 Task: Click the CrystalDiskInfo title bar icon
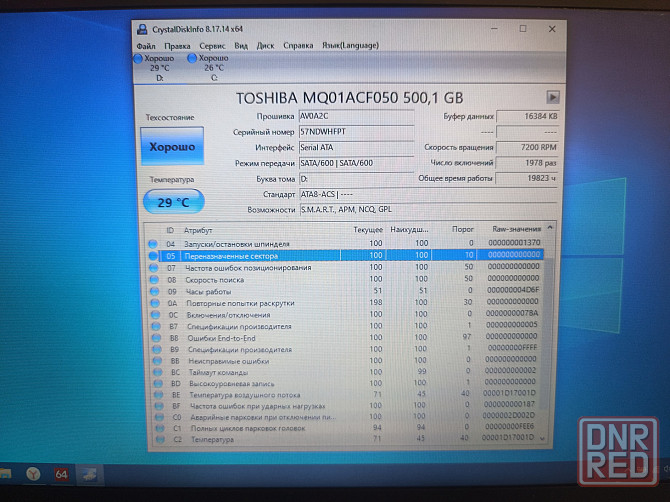(142, 29)
